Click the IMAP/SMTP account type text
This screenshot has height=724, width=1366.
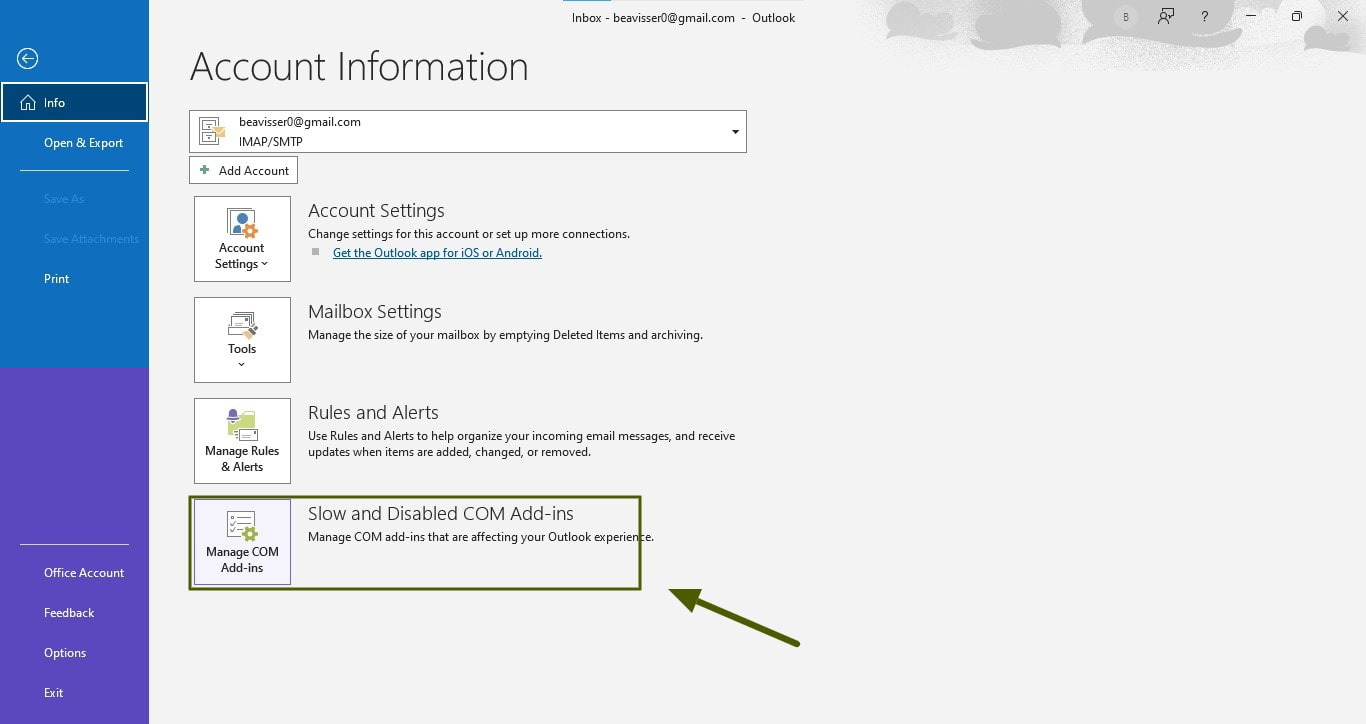click(271, 142)
